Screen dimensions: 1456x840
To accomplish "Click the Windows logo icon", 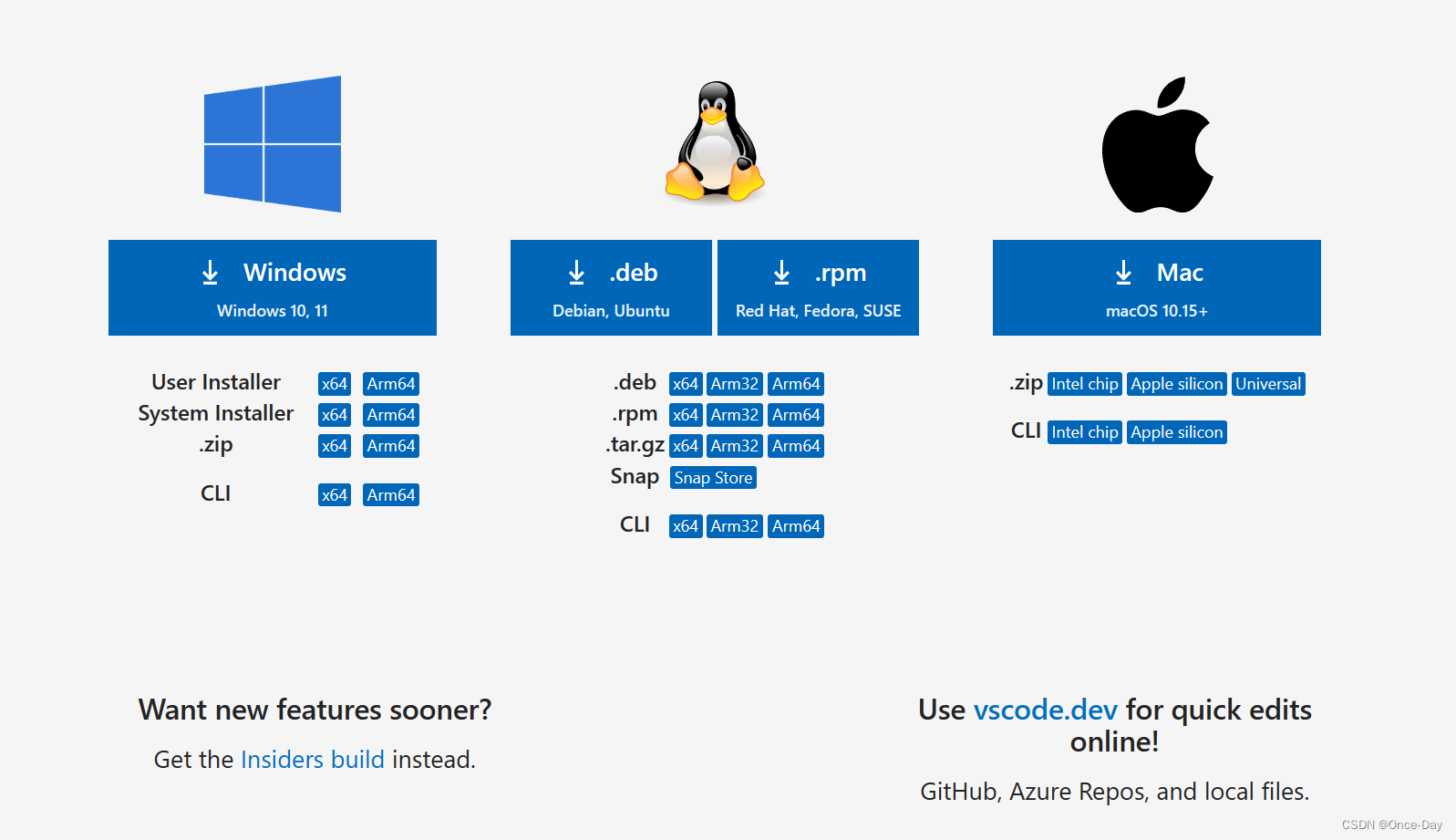I will click(273, 144).
